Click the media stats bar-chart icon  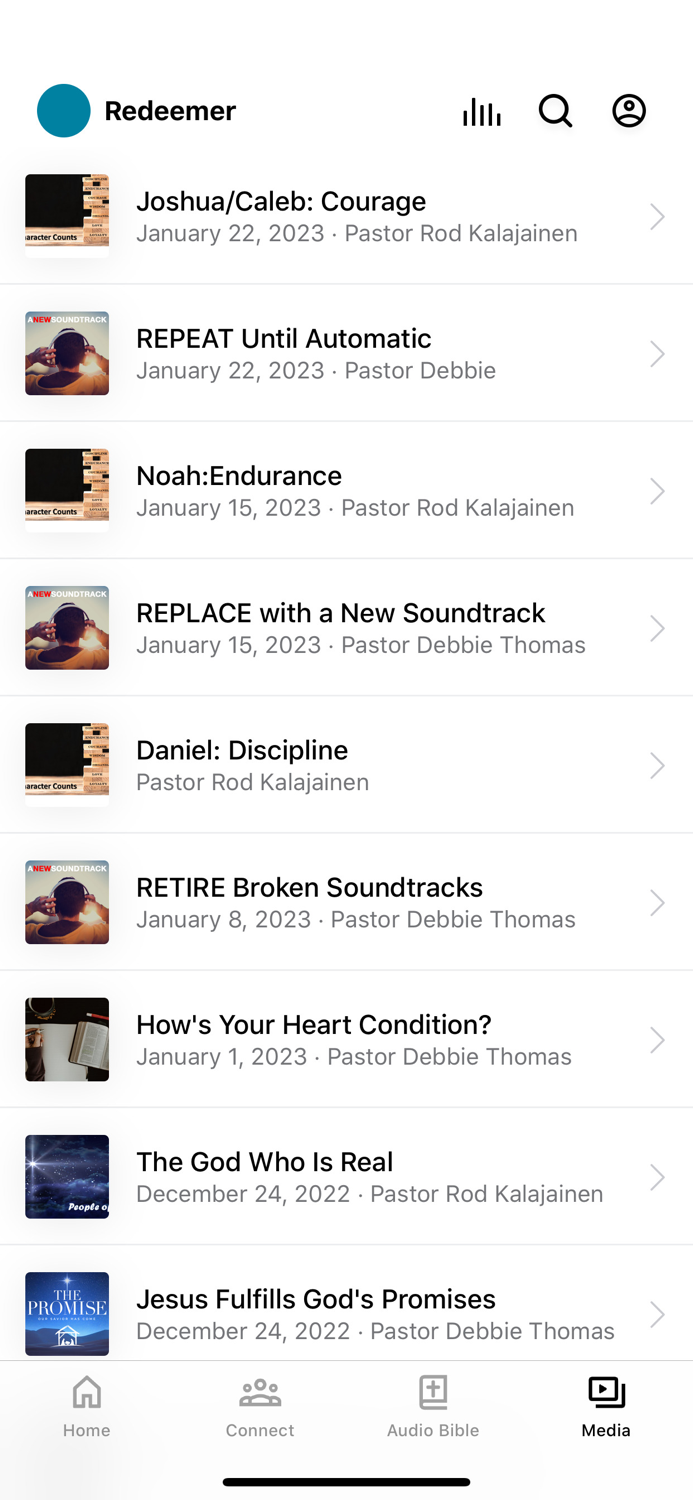pyautogui.click(x=481, y=111)
